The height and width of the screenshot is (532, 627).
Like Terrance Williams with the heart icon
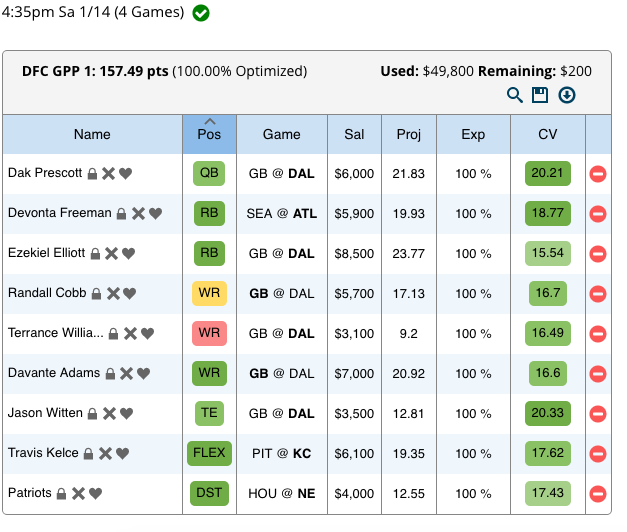[148, 334]
